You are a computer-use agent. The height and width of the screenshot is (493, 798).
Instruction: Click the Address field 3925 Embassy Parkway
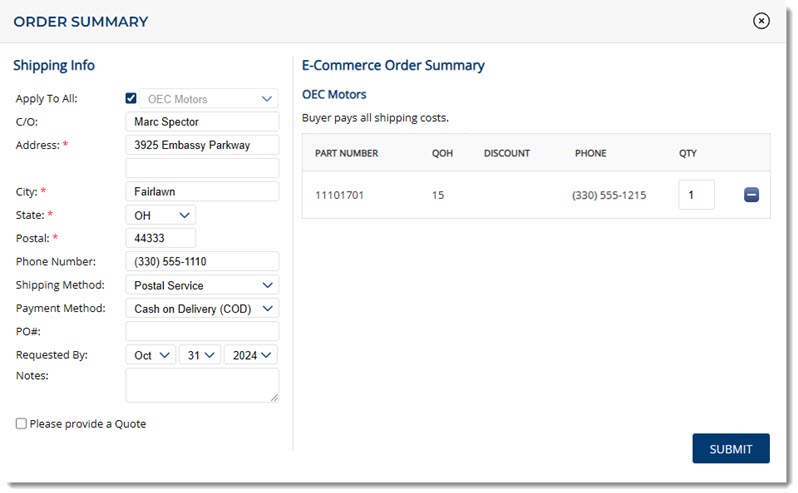(x=202, y=145)
